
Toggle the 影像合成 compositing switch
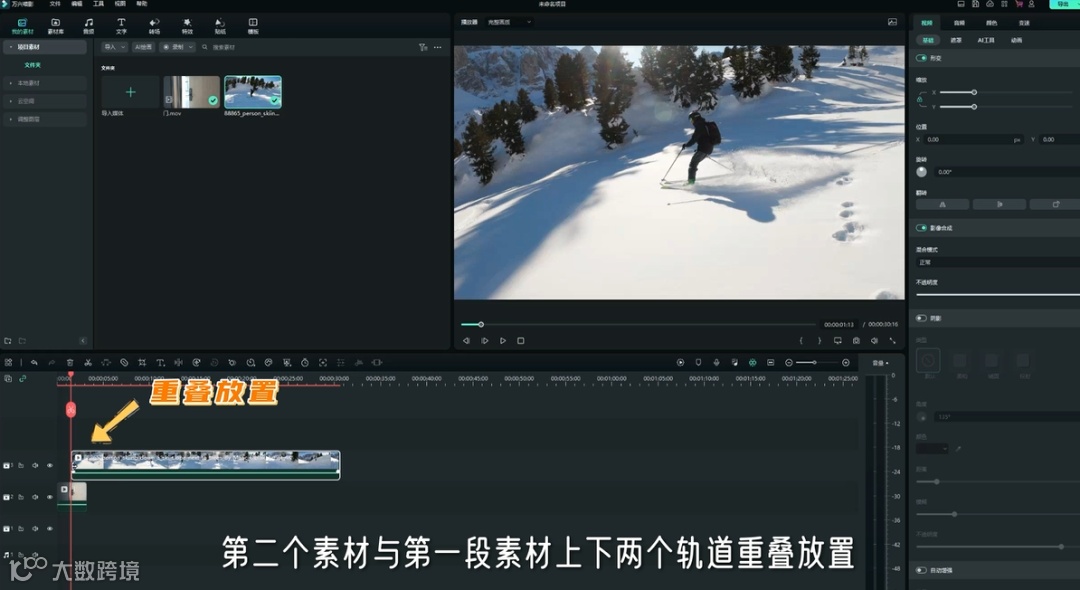[x=922, y=228]
